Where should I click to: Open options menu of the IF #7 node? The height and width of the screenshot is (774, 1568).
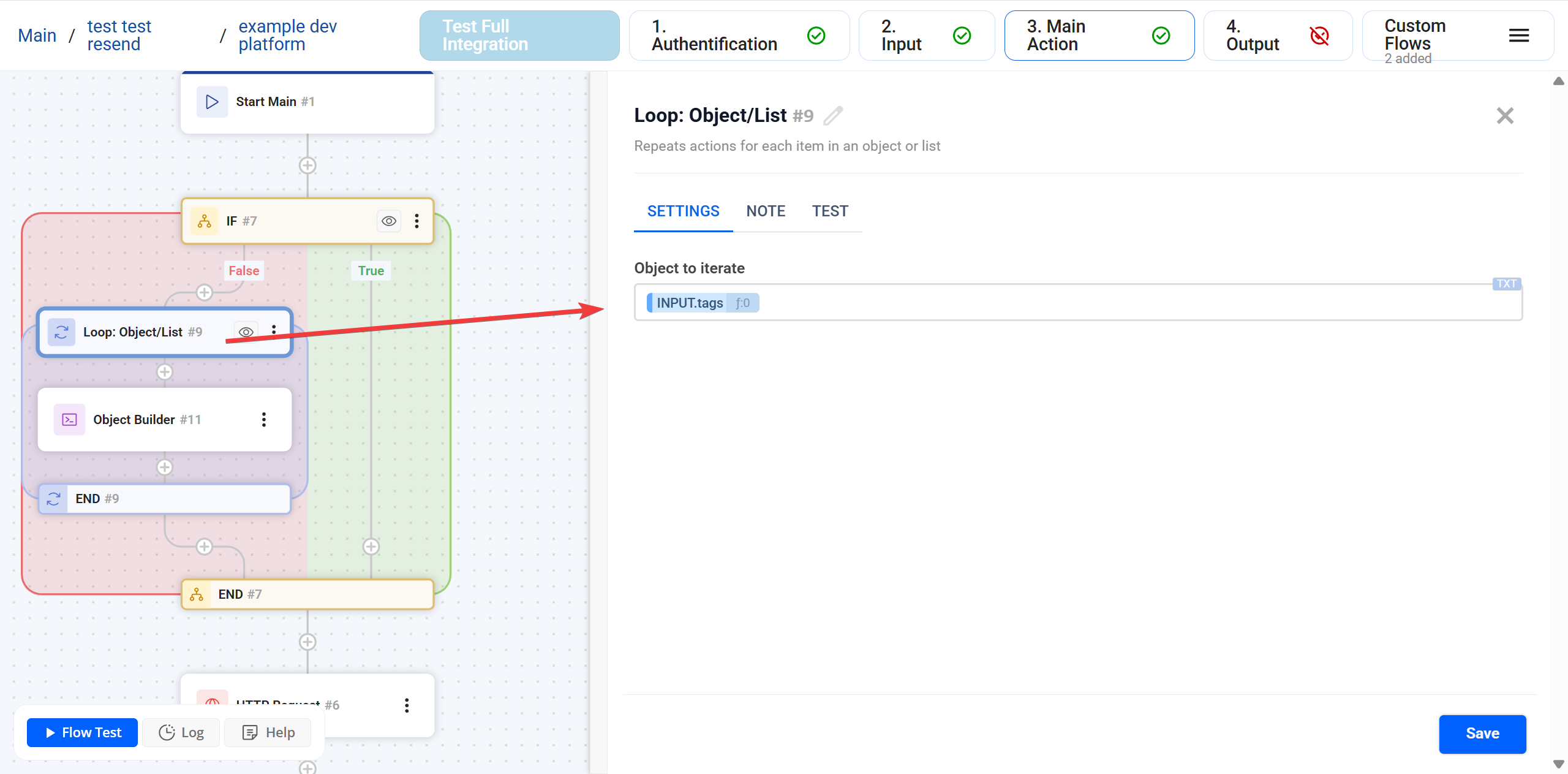(x=417, y=221)
